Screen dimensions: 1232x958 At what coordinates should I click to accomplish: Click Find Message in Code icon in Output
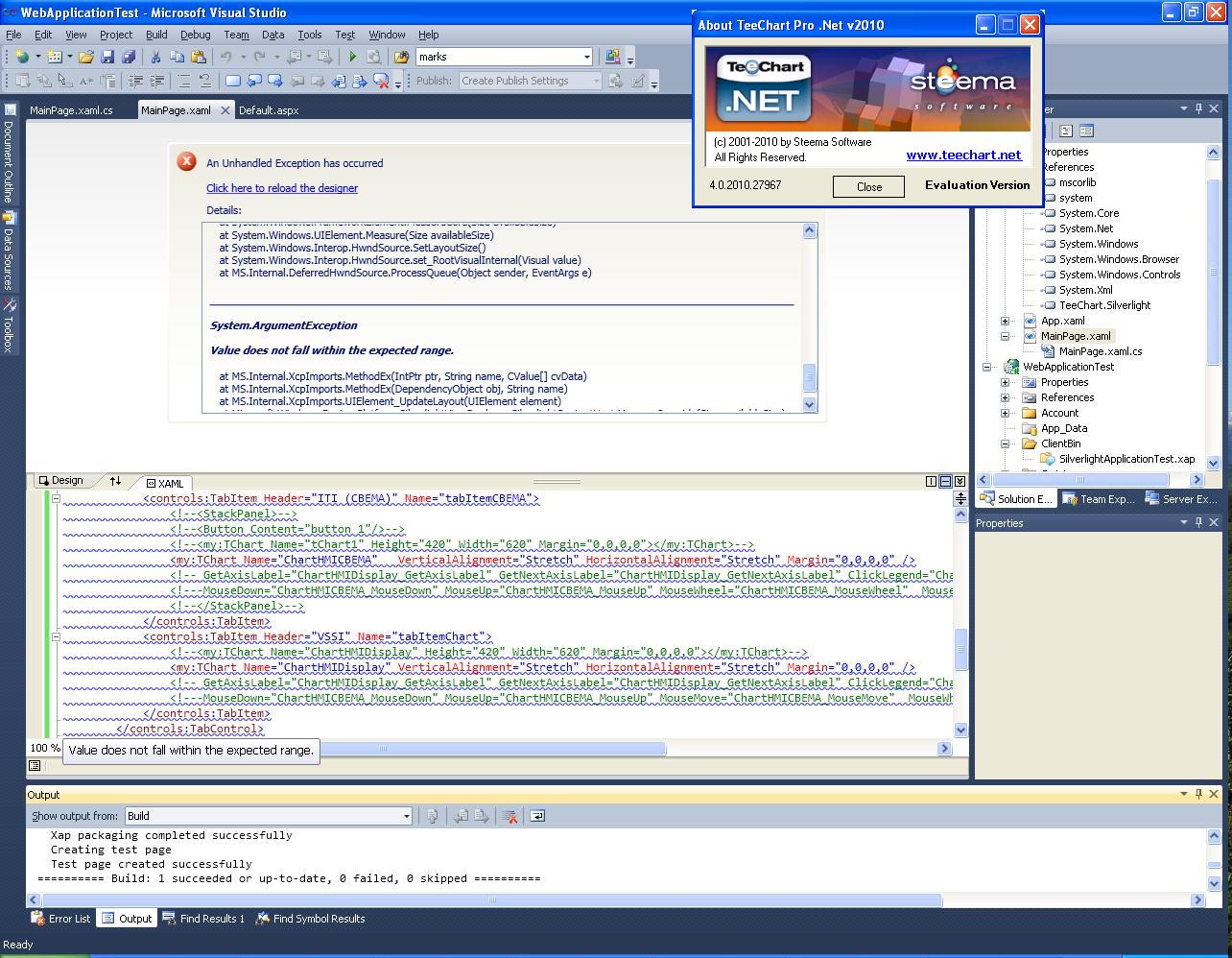pyautogui.click(x=433, y=816)
